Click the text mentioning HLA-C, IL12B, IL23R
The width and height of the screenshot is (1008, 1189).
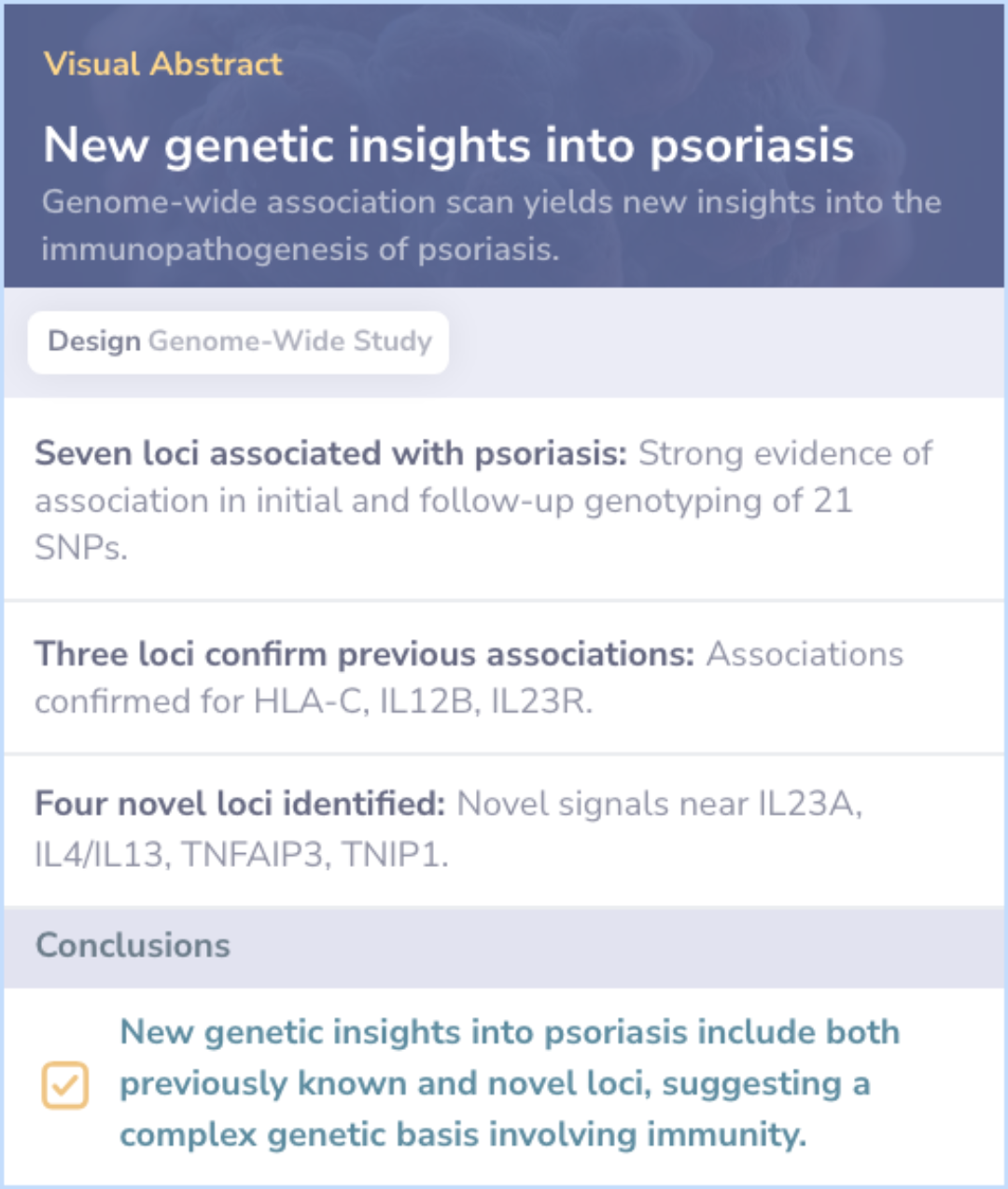[313, 702]
